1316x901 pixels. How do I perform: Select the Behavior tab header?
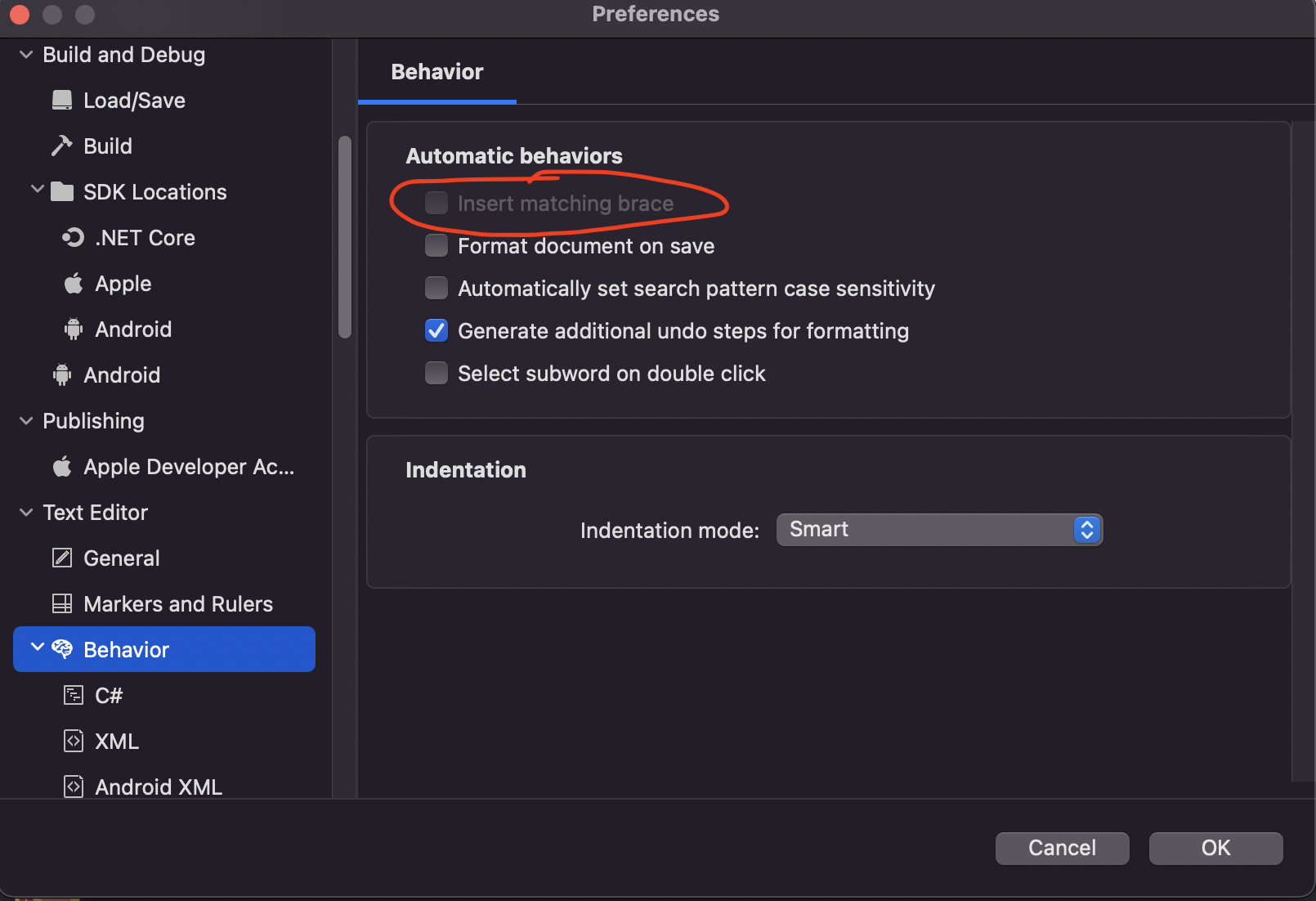click(437, 72)
